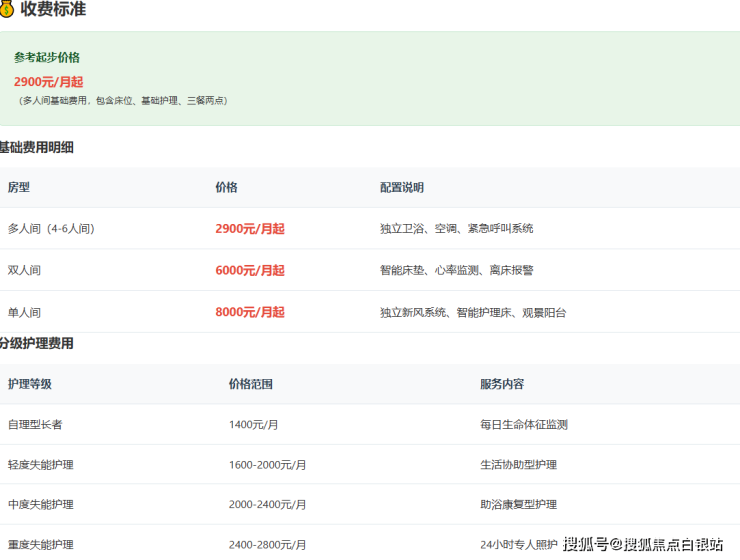Click the 价格范围 column header
This screenshot has height=560, width=740.
click(x=251, y=384)
